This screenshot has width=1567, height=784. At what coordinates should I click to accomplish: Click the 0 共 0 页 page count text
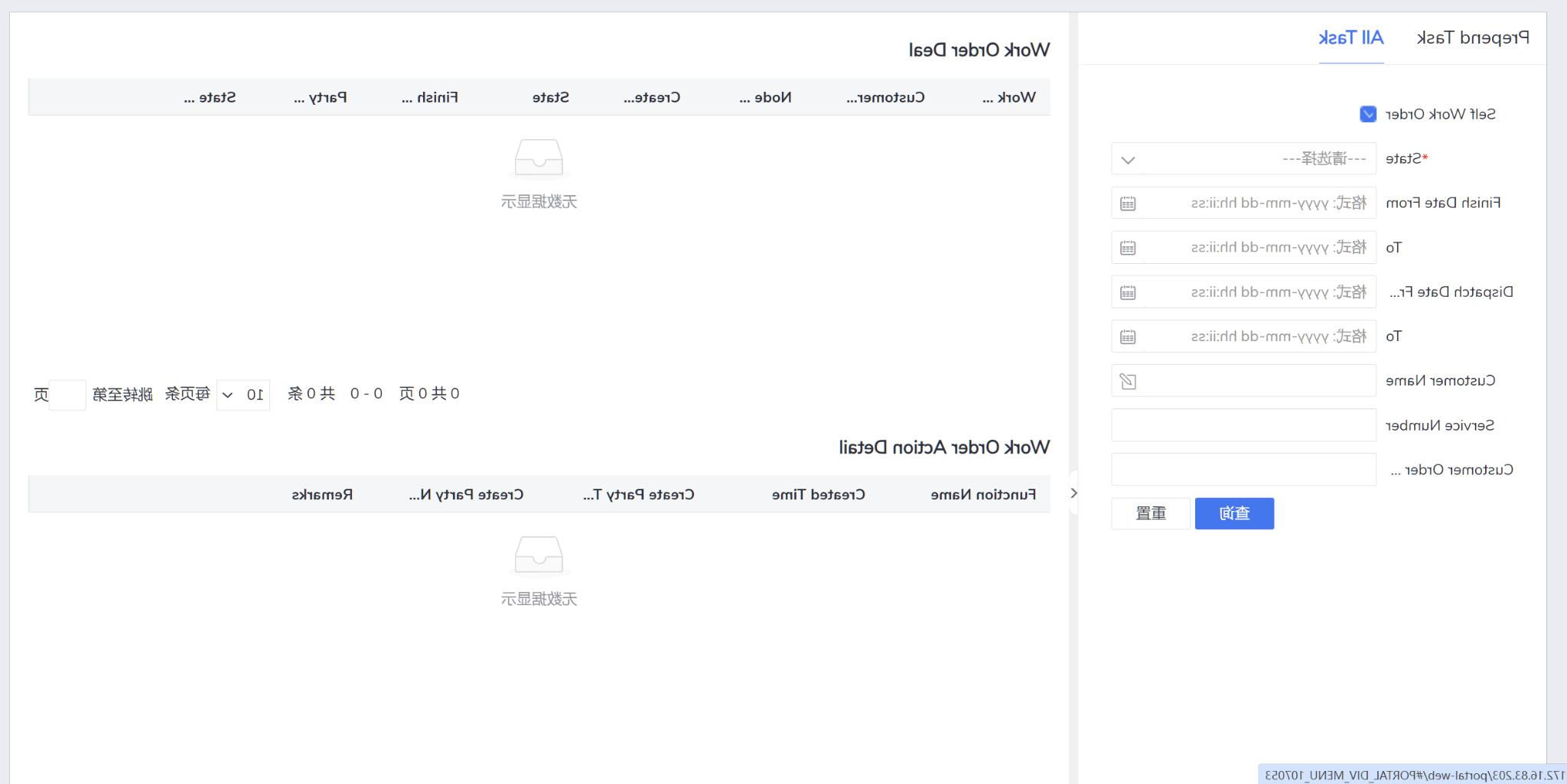(x=429, y=394)
